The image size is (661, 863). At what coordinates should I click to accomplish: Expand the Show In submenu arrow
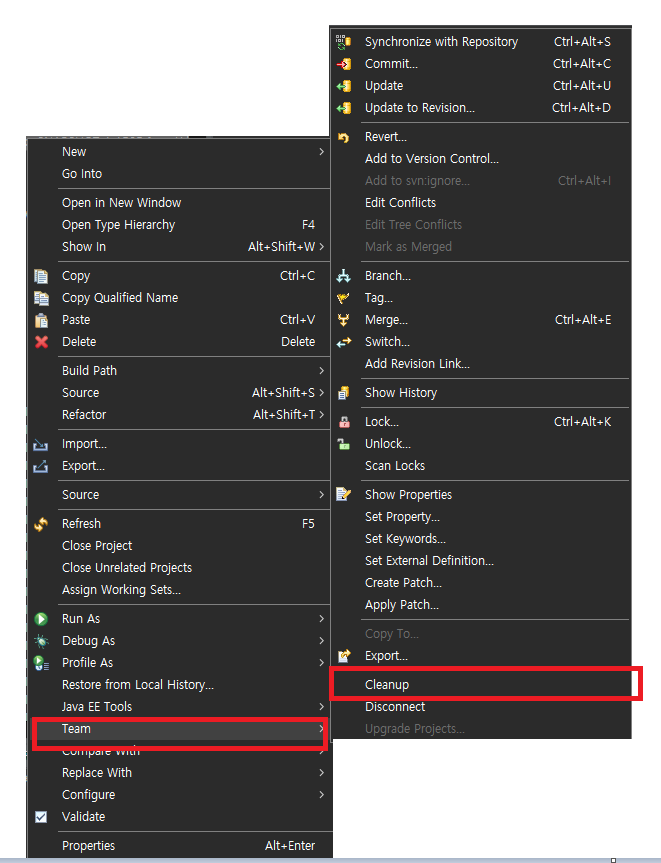321,247
